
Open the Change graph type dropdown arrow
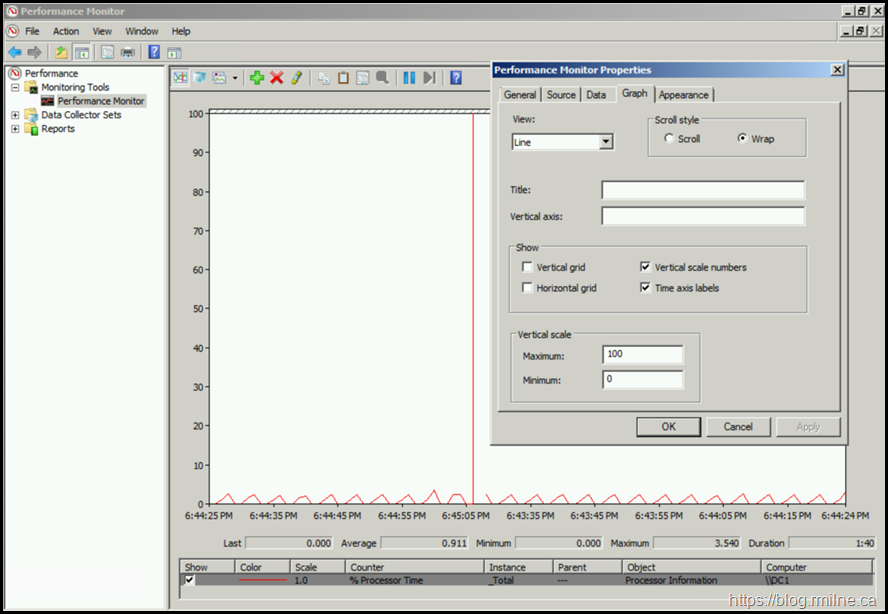click(235, 78)
